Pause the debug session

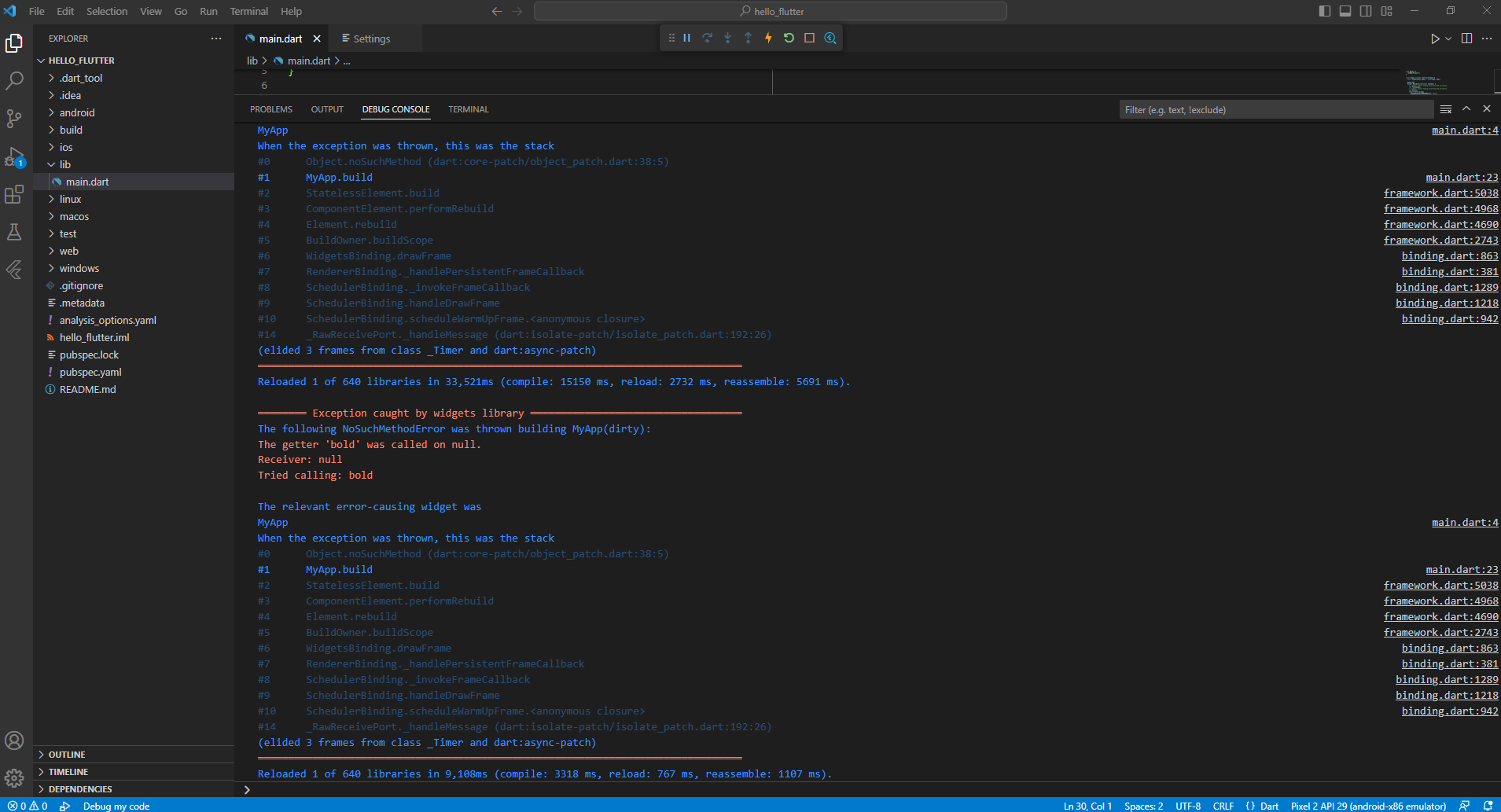[687, 38]
